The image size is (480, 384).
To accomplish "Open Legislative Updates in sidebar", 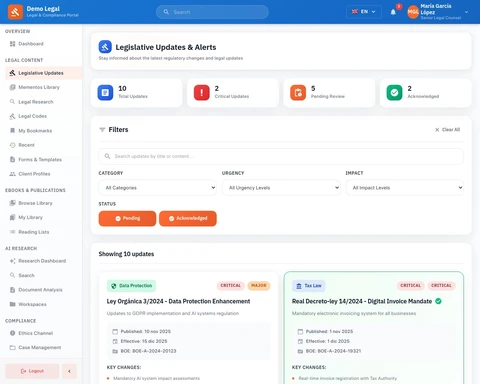I will point(43,73).
